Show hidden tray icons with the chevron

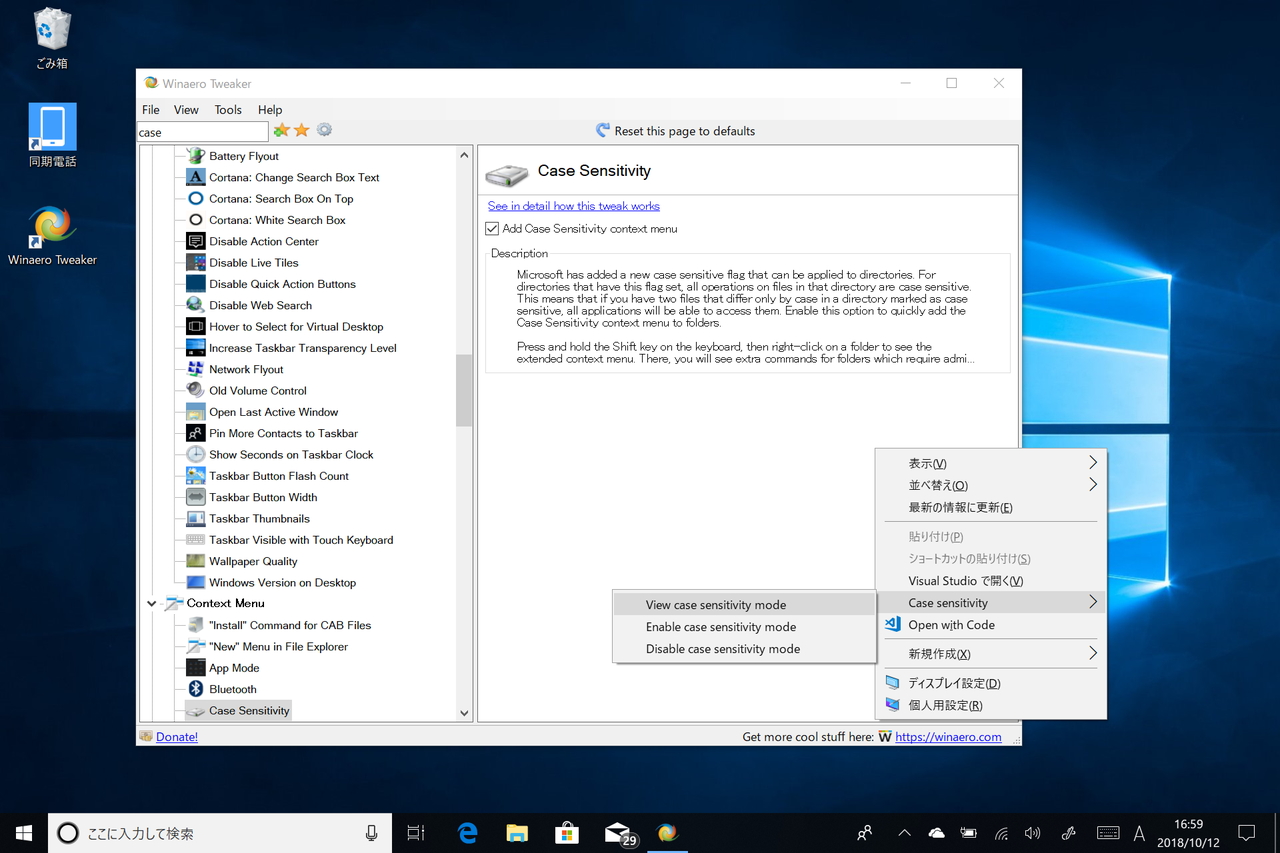[904, 833]
